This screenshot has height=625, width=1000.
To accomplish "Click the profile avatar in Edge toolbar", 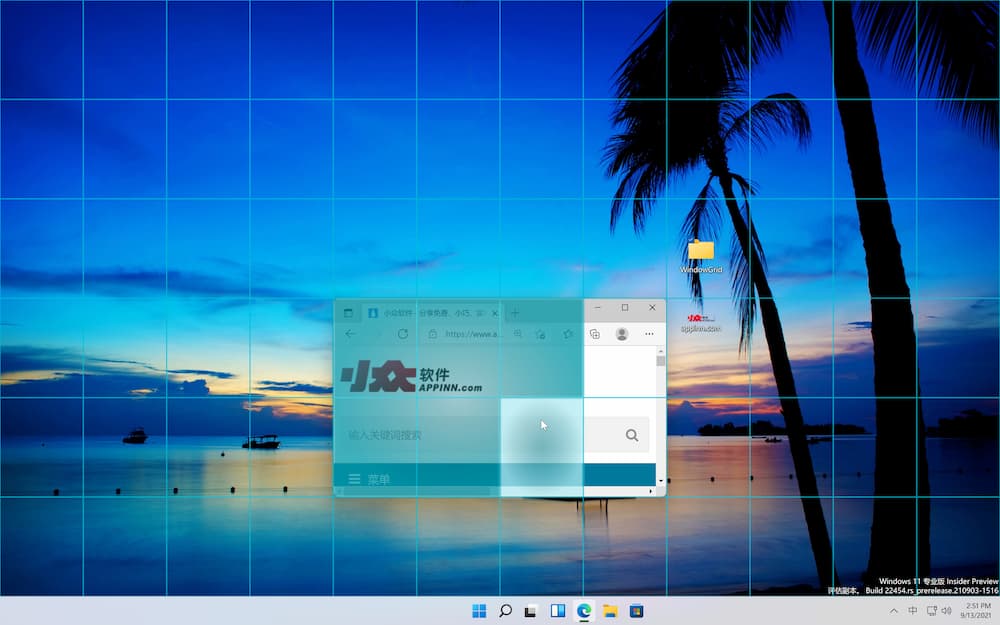I will click(622, 334).
